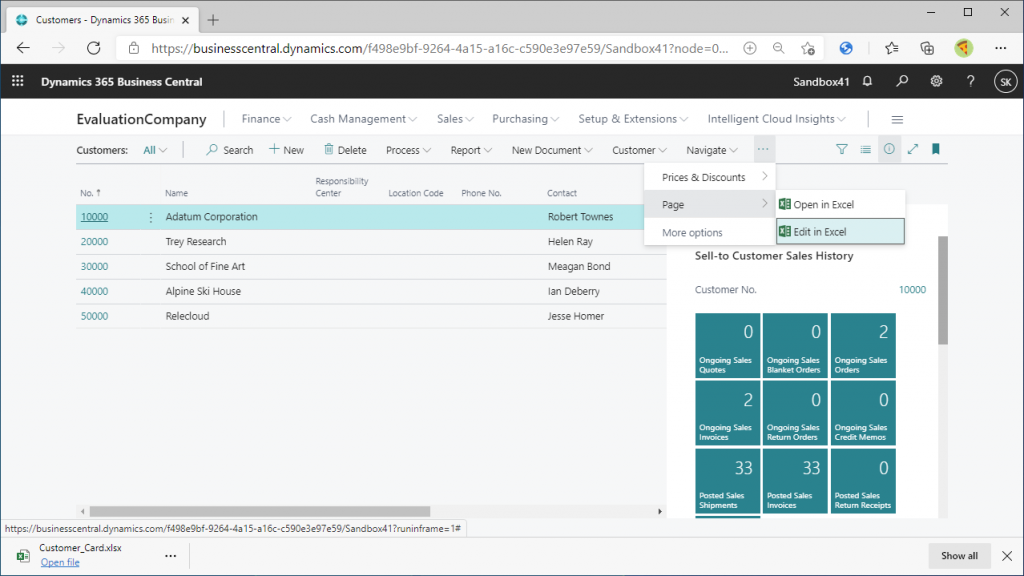Open the notifications bell icon
The image size is (1024, 576).
click(867, 81)
